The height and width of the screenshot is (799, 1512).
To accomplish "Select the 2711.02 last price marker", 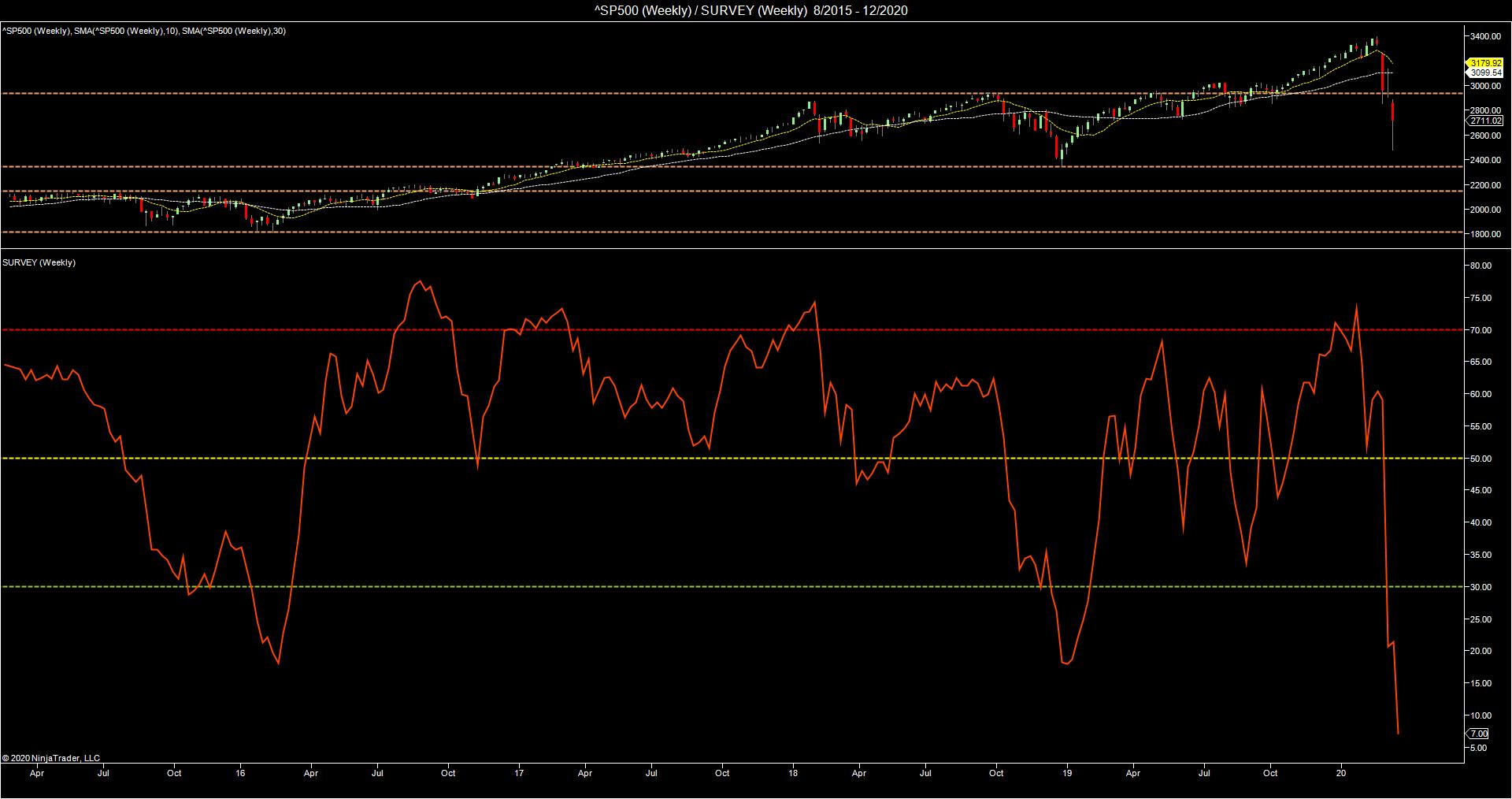I will coord(1486,121).
